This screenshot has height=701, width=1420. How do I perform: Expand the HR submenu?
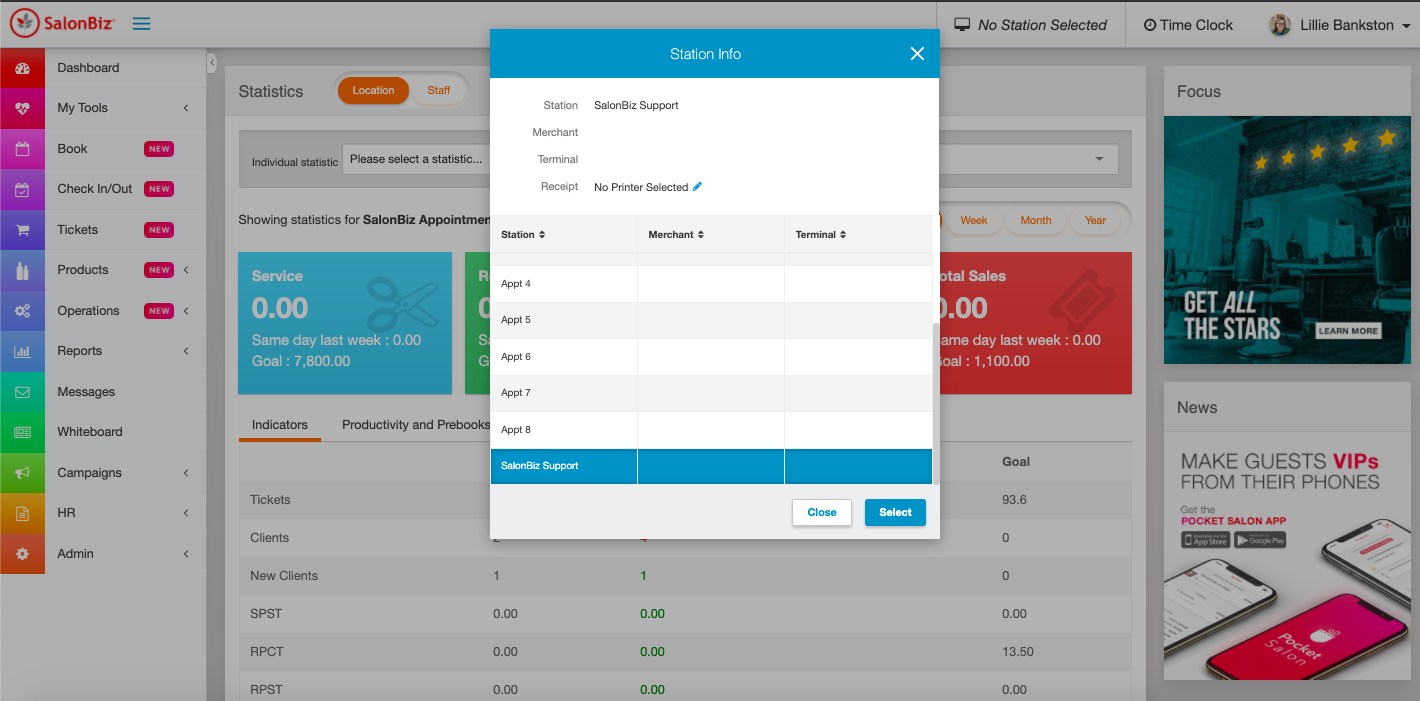click(x=186, y=513)
